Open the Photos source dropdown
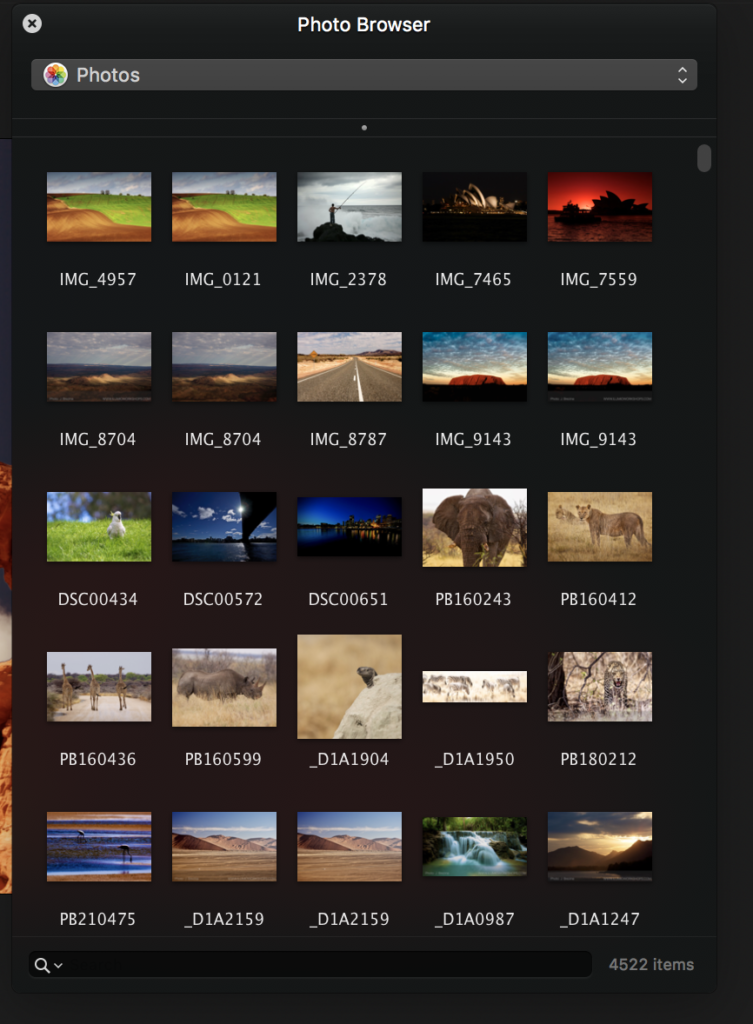Screen dimensions: 753x1024 (364, 75)
